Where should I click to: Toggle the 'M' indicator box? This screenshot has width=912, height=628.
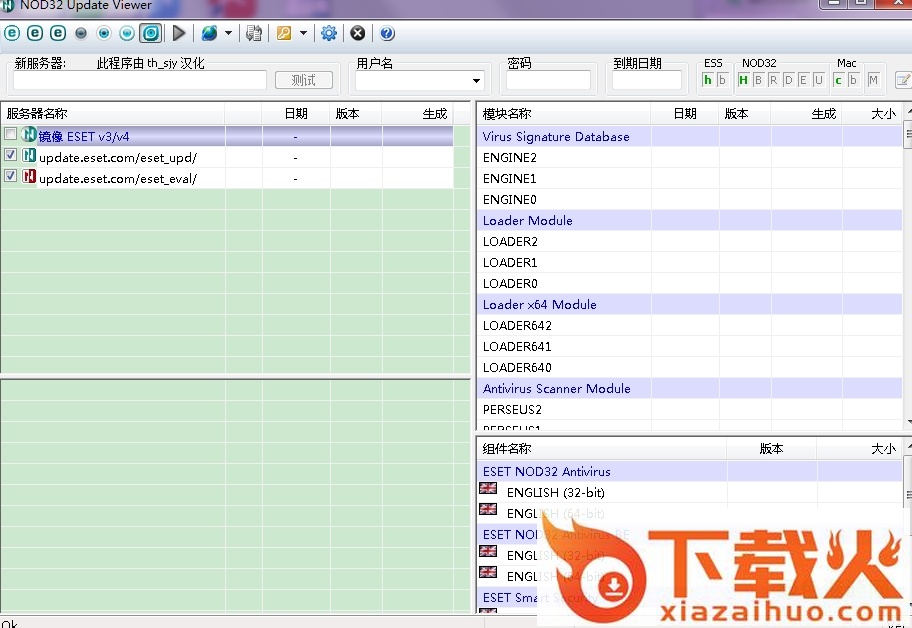click(x=873, y=80)
